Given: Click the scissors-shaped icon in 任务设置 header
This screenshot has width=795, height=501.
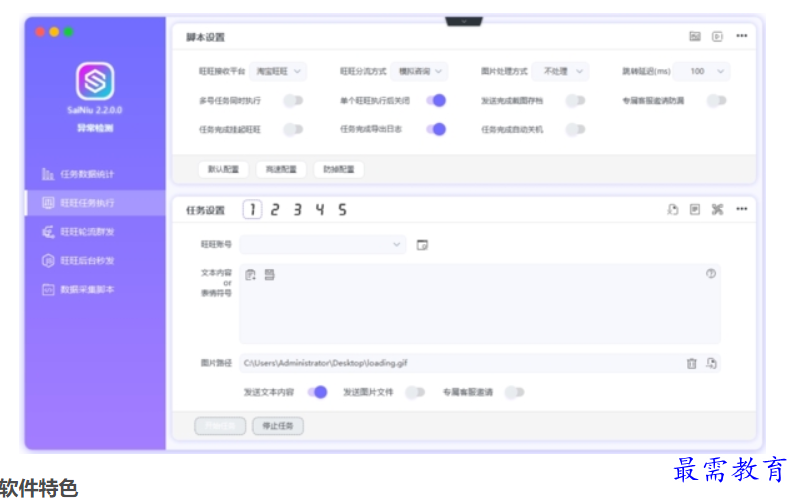Looking at the screenshot, I should click(x=717, y=209).
